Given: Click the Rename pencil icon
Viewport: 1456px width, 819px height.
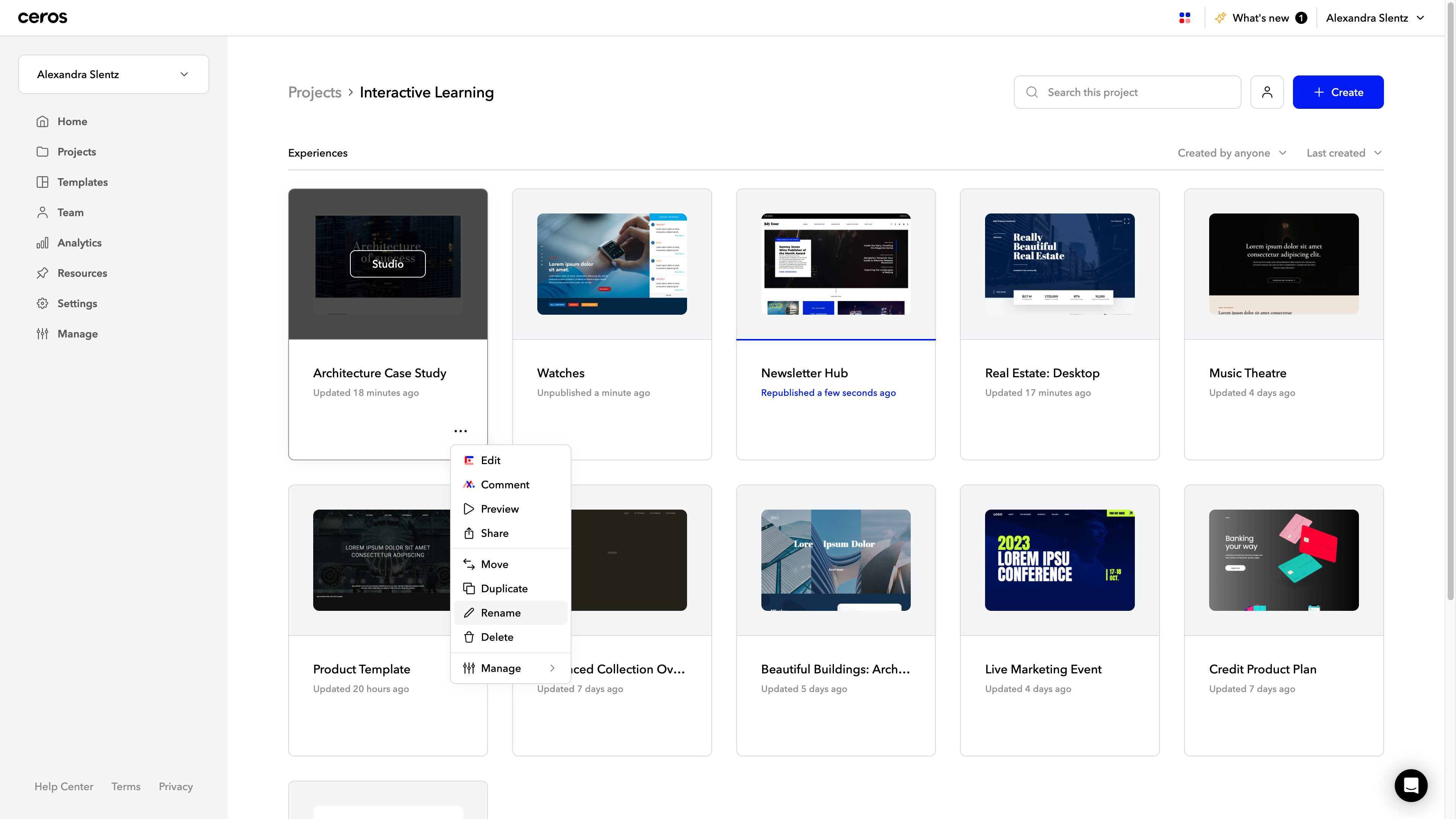Looking at the screenshot, I should (x=469, y=613).
